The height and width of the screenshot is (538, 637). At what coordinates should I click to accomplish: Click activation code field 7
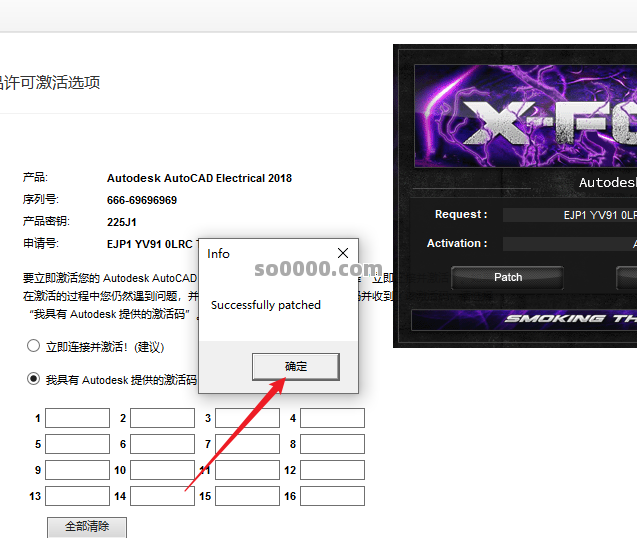point(247,444)
